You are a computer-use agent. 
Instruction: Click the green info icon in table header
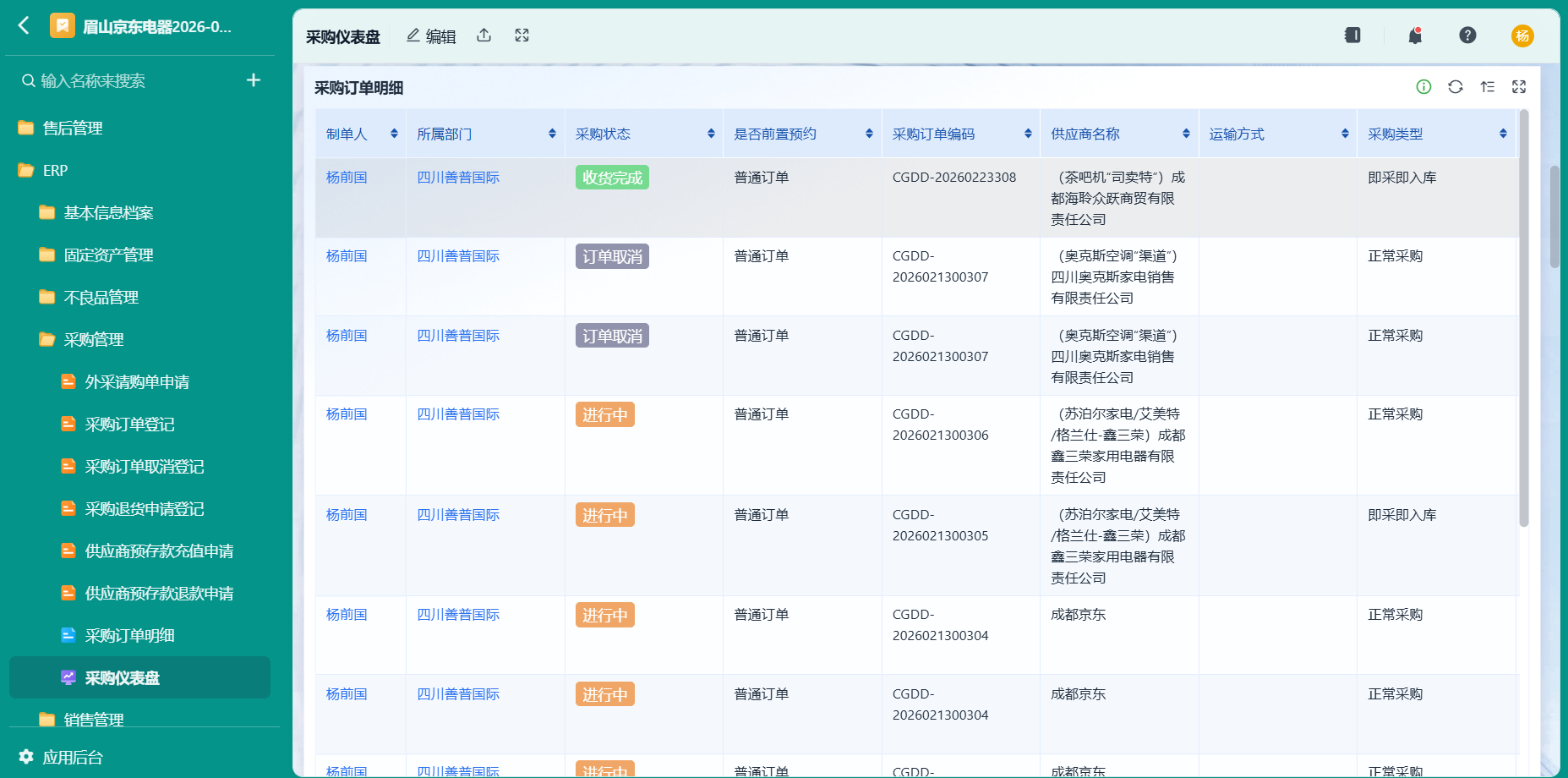(x=1423, y=86)
